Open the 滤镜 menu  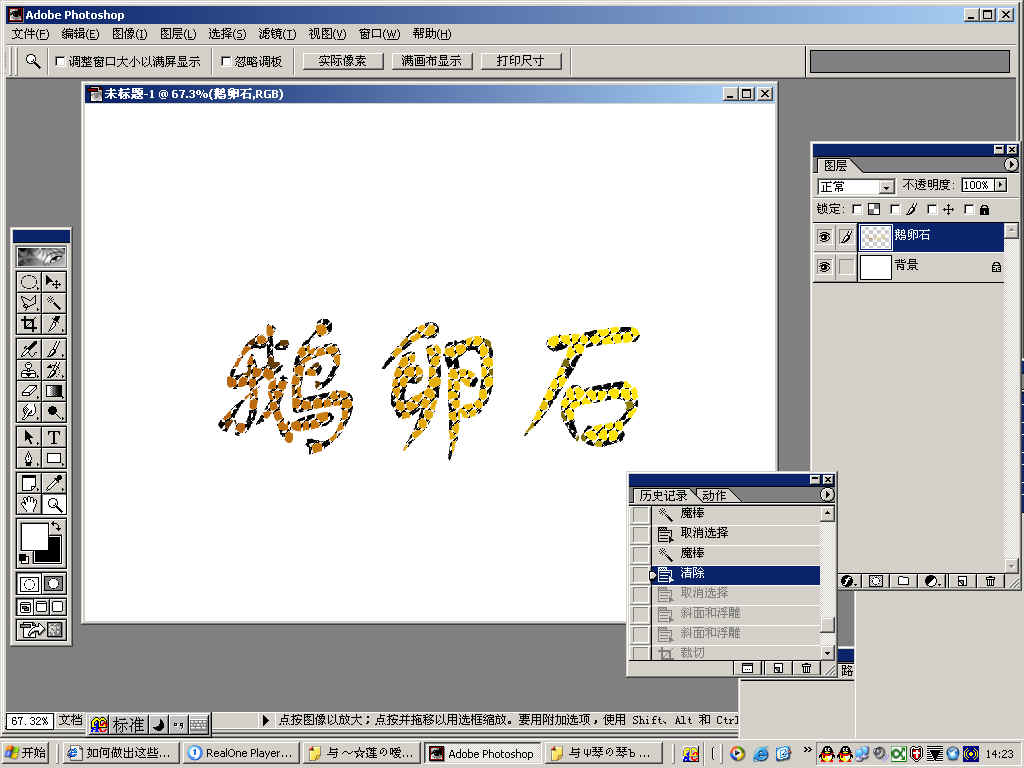pos(277,34)
